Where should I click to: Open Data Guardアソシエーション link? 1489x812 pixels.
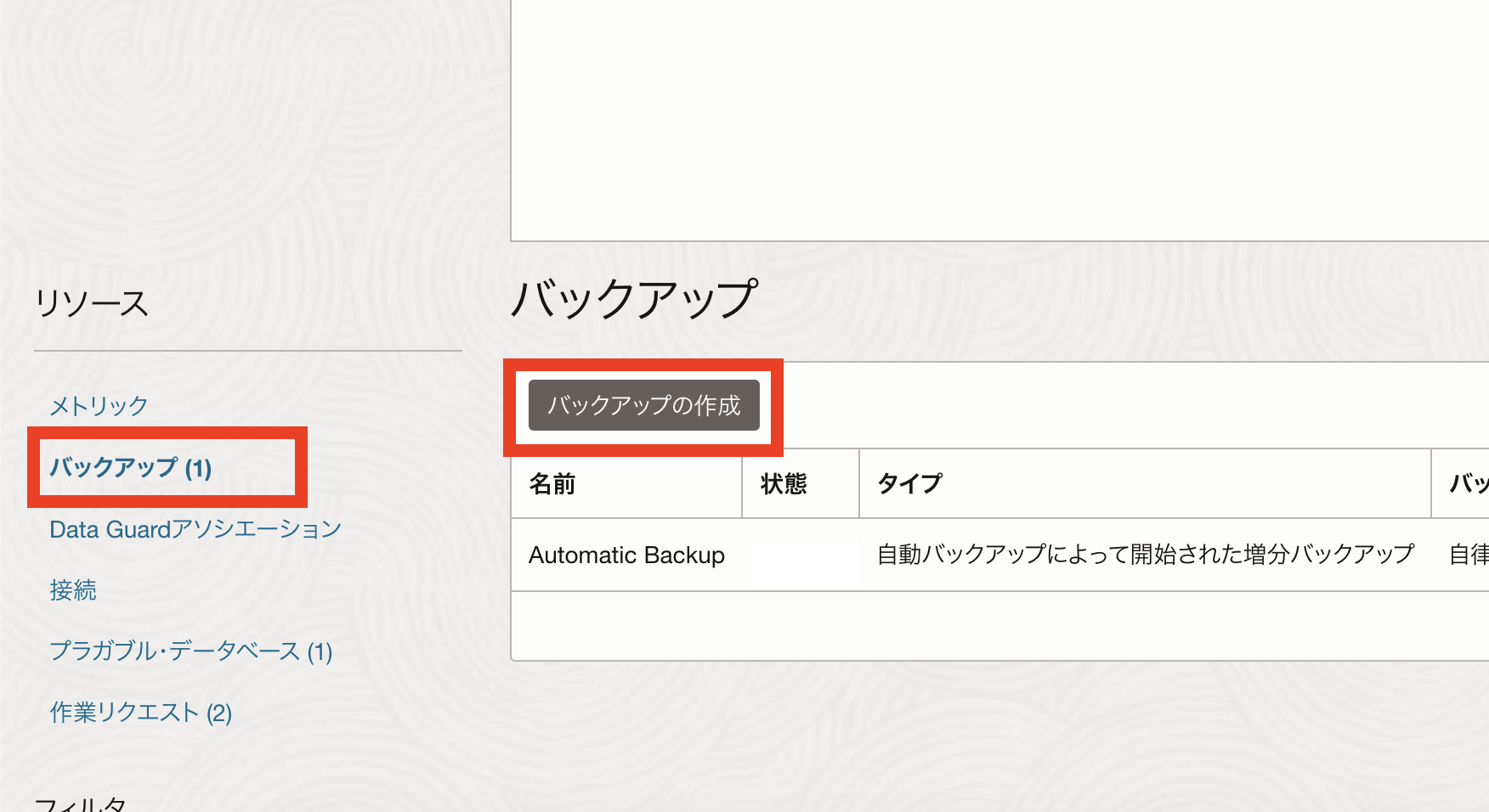pyautogui.click(x=195, y=529)
